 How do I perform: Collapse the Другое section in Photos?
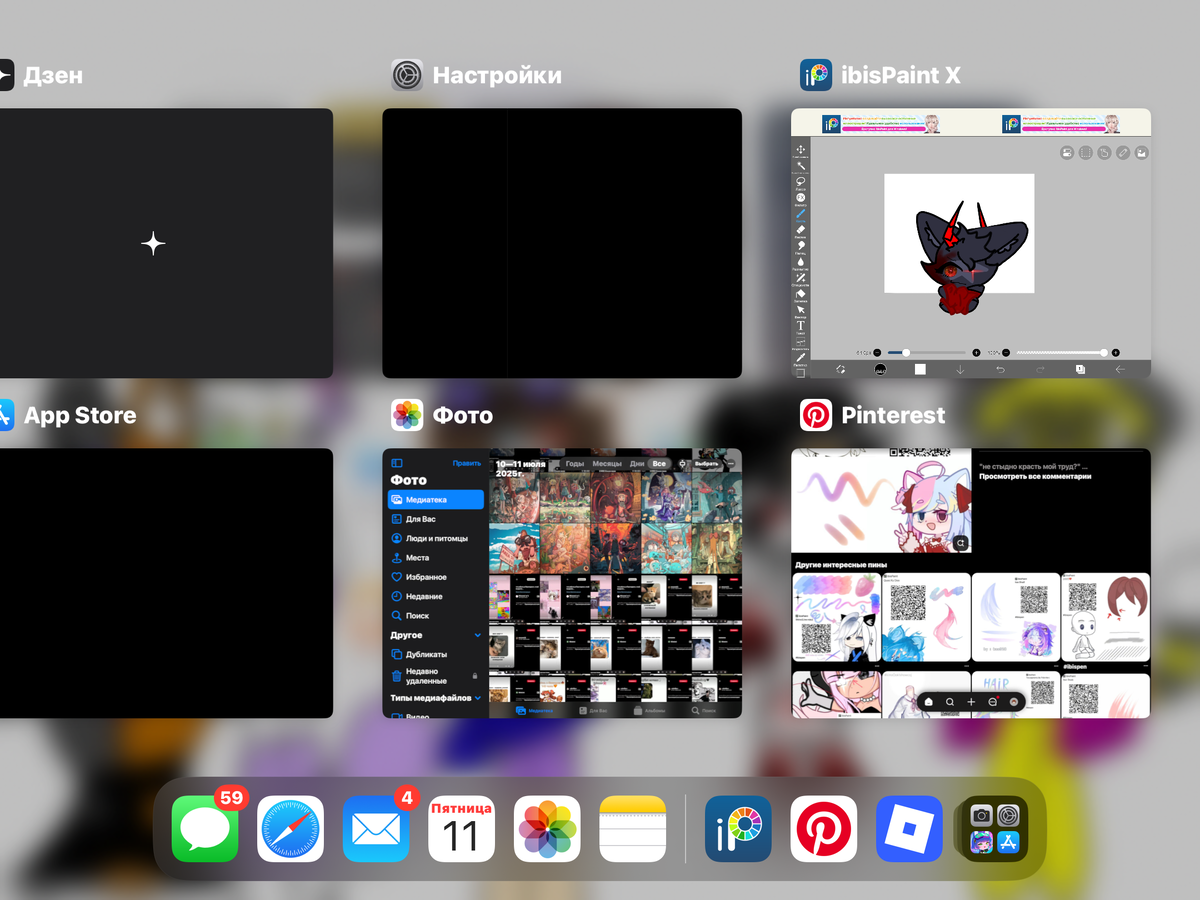(x=478, y=635)
